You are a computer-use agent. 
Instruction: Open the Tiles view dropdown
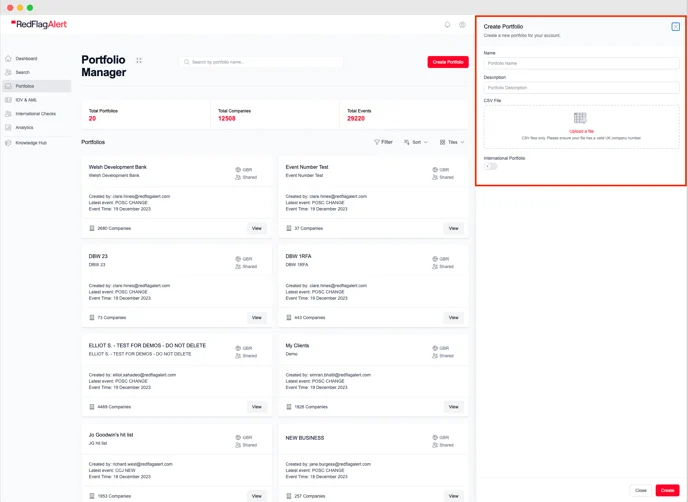click(452, 142)
